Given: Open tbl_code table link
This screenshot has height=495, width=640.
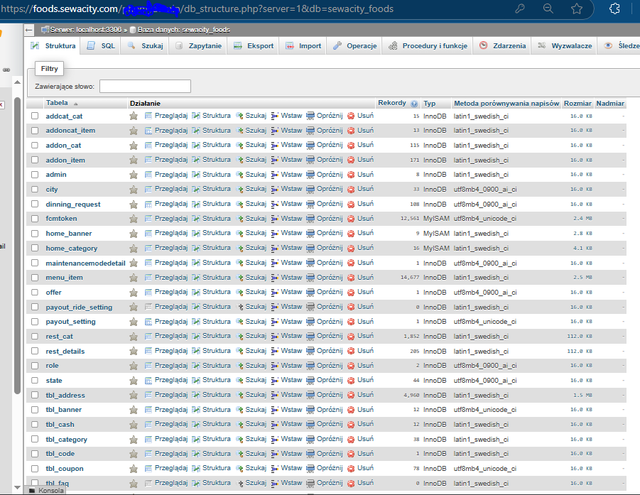Looking at the screenshot, I should (60, 454).
